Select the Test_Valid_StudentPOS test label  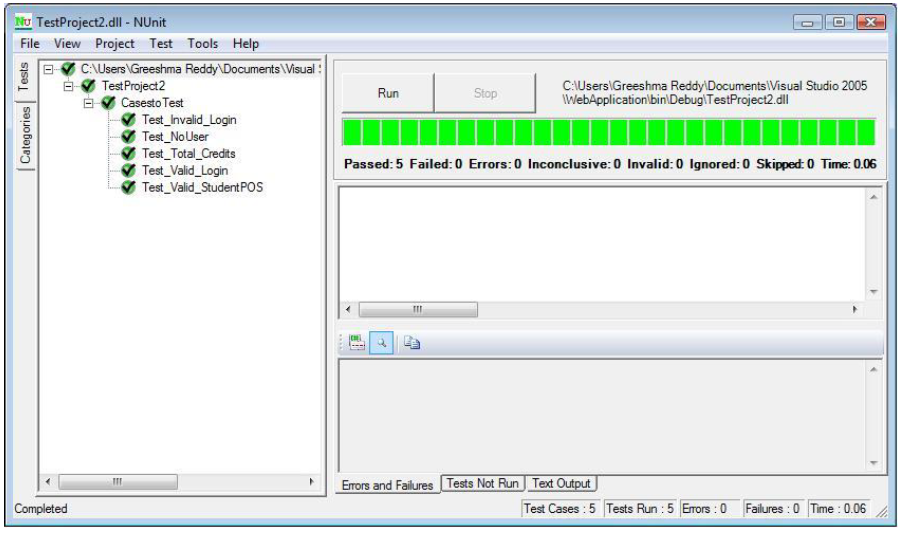(203, 187)
